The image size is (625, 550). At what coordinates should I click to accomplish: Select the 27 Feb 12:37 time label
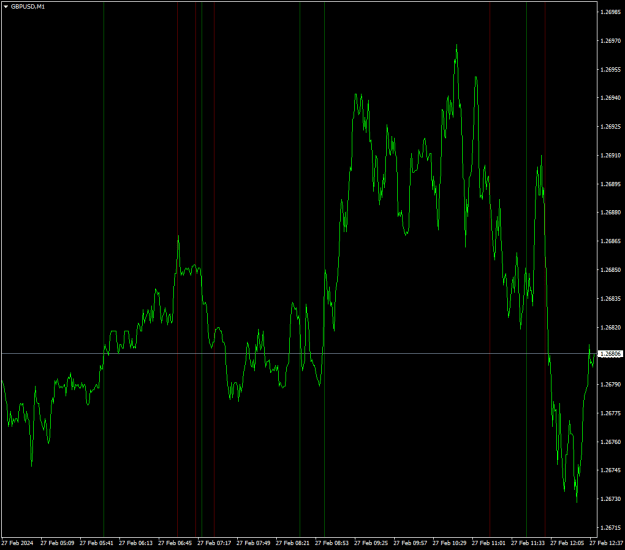[606, 543]
